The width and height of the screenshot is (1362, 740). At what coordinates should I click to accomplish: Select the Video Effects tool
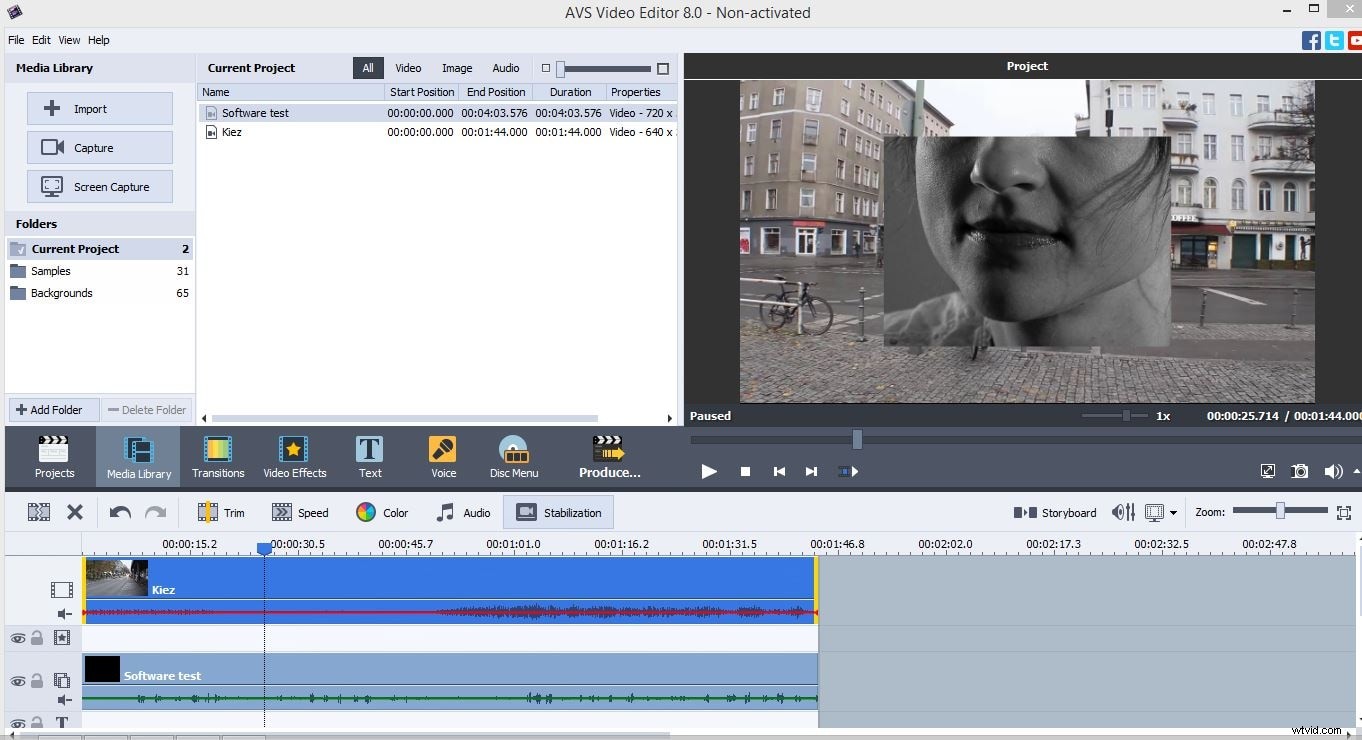[294, 457]
